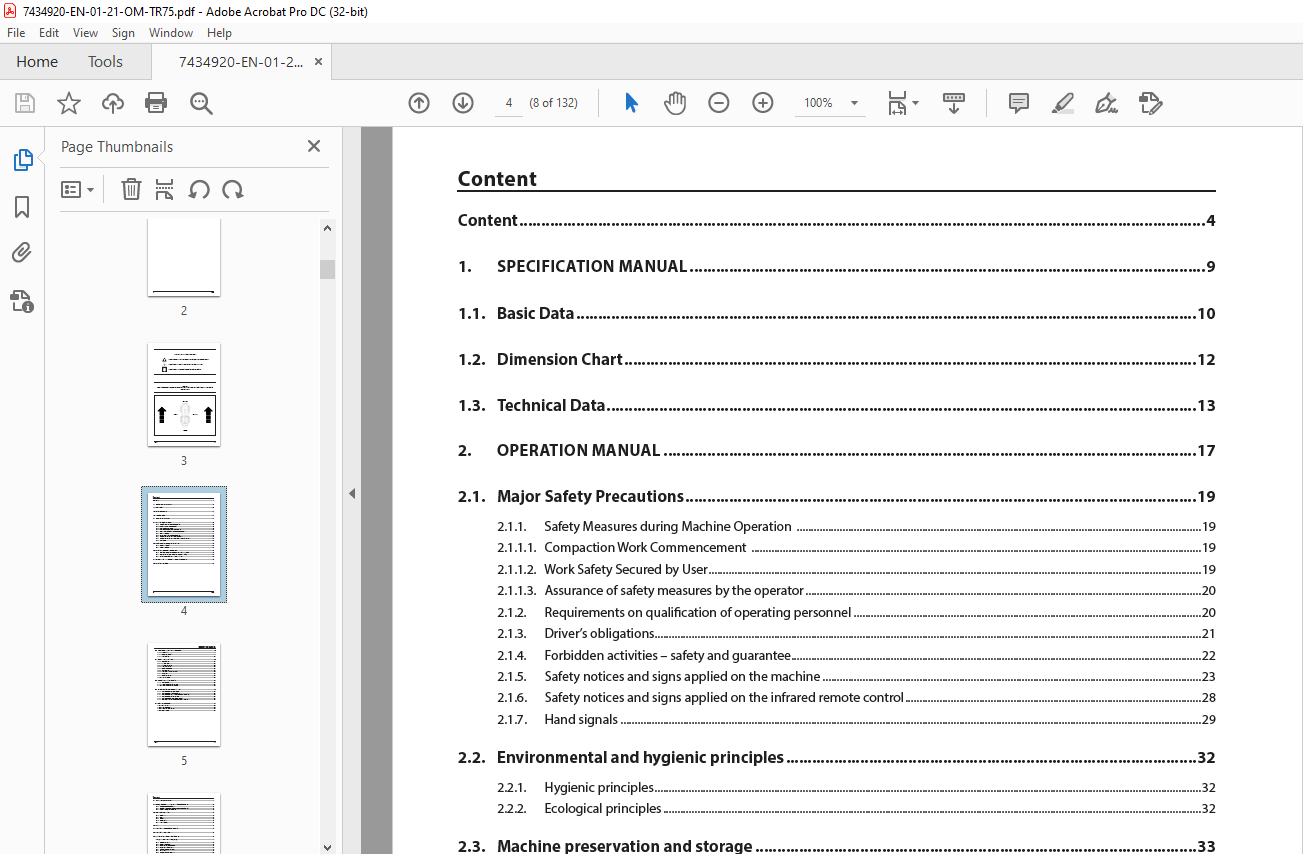The image size is (1303, 854).
Task: Select the 7434920-EN-01-2... document tab
Action: tap(241, 62)
